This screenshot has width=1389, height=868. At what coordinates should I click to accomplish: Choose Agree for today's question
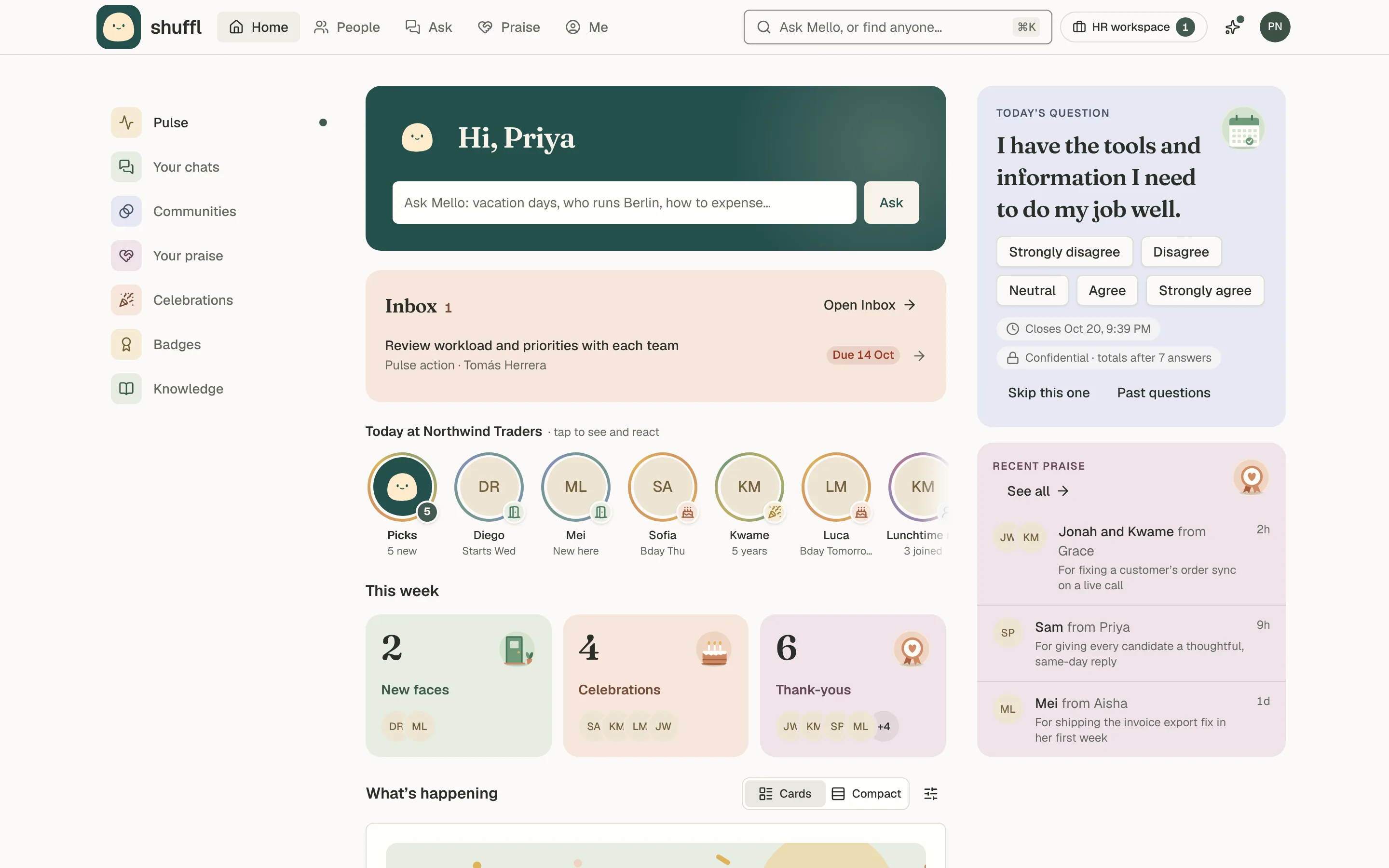pos(1106,290)
